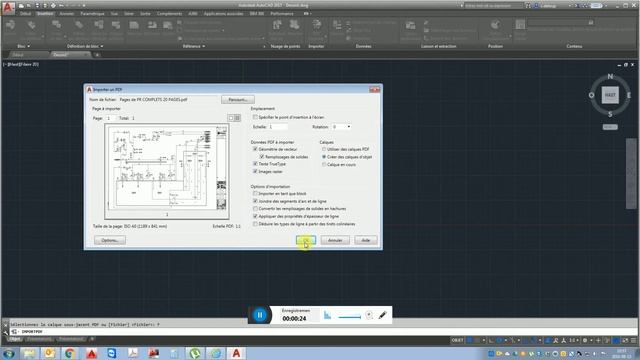Click the Position panel location icon
Image resolution: width=640 pixels, height=360 pixels.
pos(495,25)
